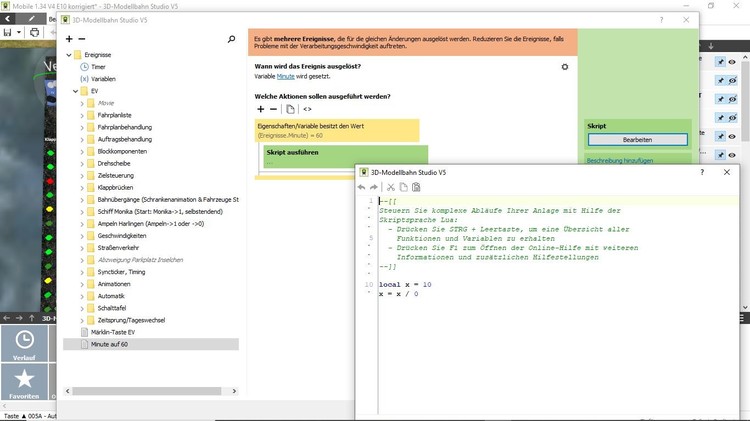
Task: Select the Zielsteuerung folder
Action: point(116,176)
